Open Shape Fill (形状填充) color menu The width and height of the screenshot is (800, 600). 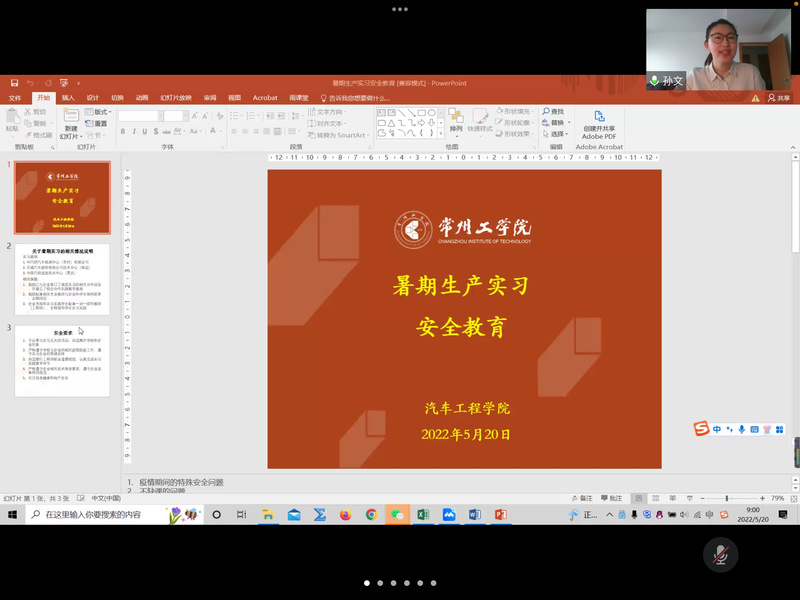[x=515, y=111]
